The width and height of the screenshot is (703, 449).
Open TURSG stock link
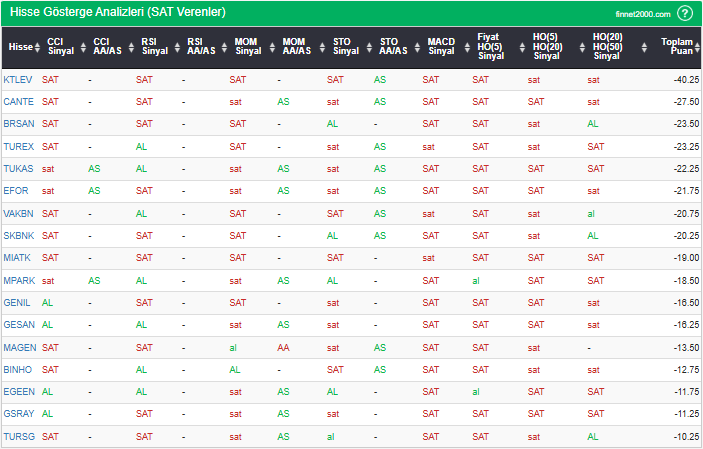coord(19,436)
